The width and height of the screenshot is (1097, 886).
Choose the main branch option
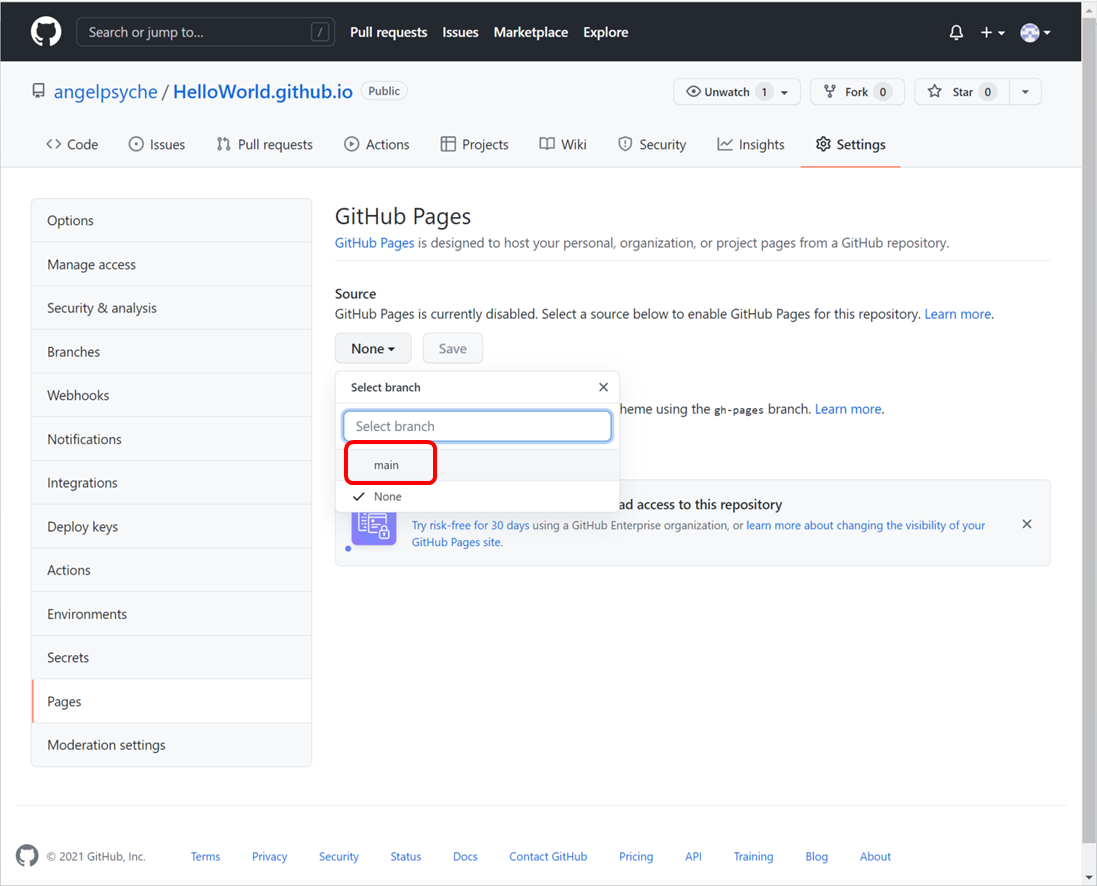point(477,465)
